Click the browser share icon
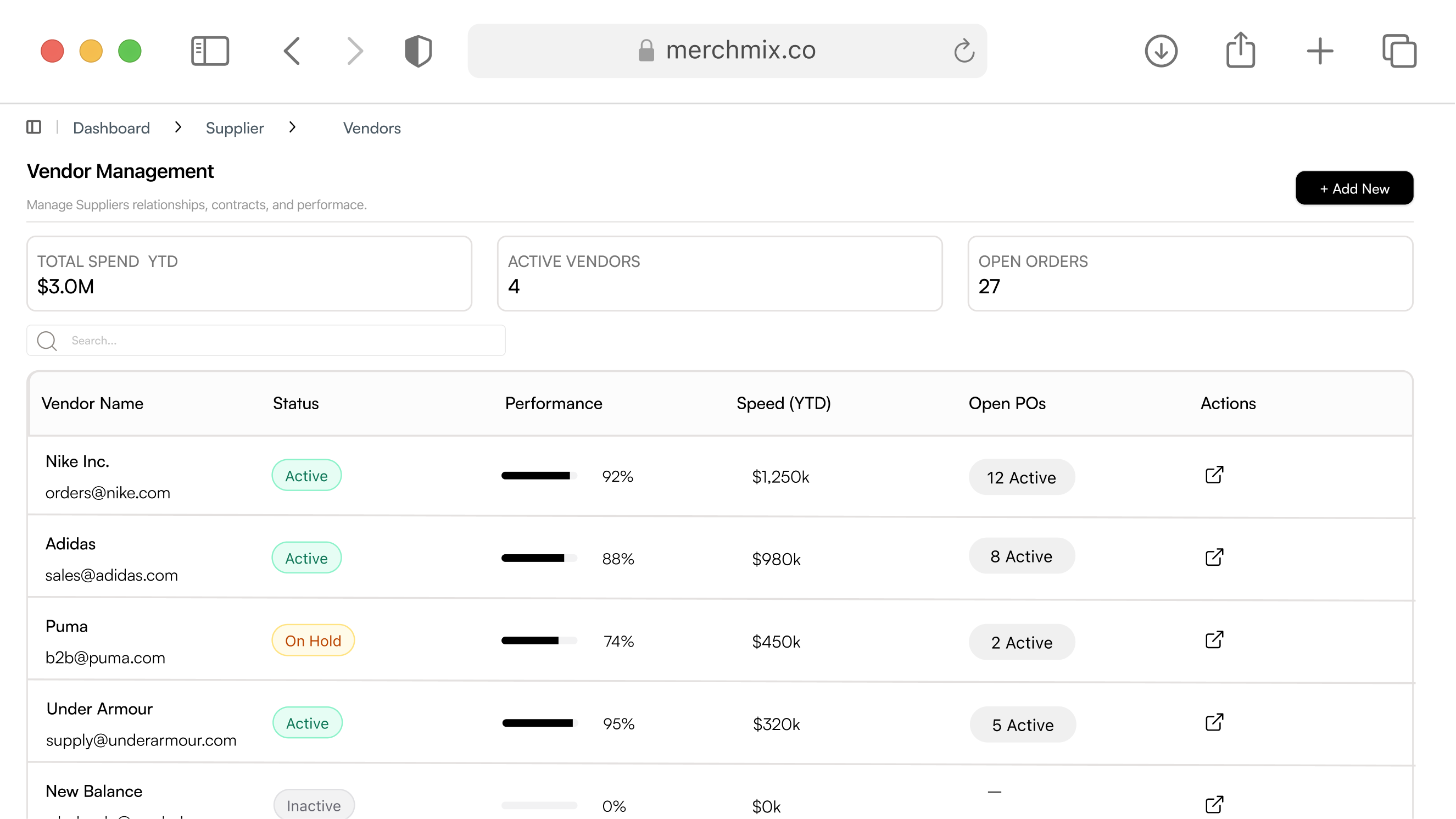 click(x=1240, y=51)
